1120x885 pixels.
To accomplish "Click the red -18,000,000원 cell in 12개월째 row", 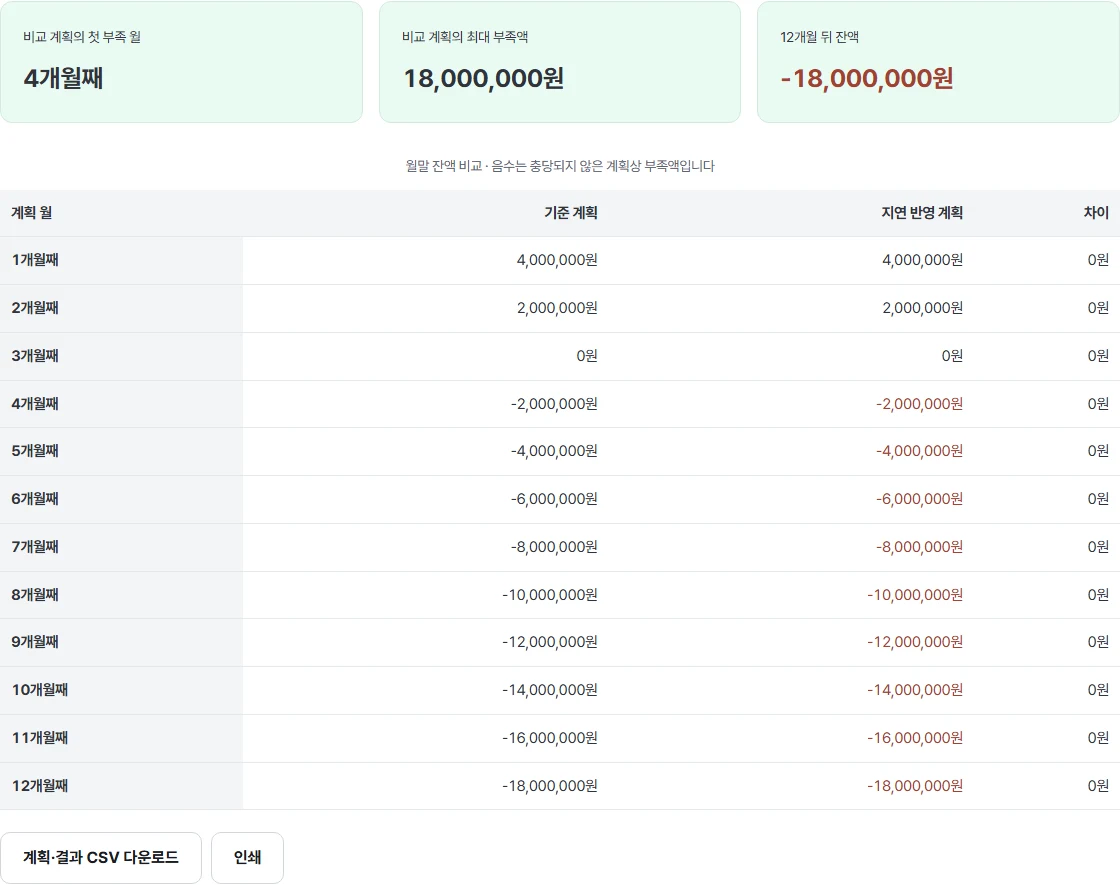I will point(915,785).
